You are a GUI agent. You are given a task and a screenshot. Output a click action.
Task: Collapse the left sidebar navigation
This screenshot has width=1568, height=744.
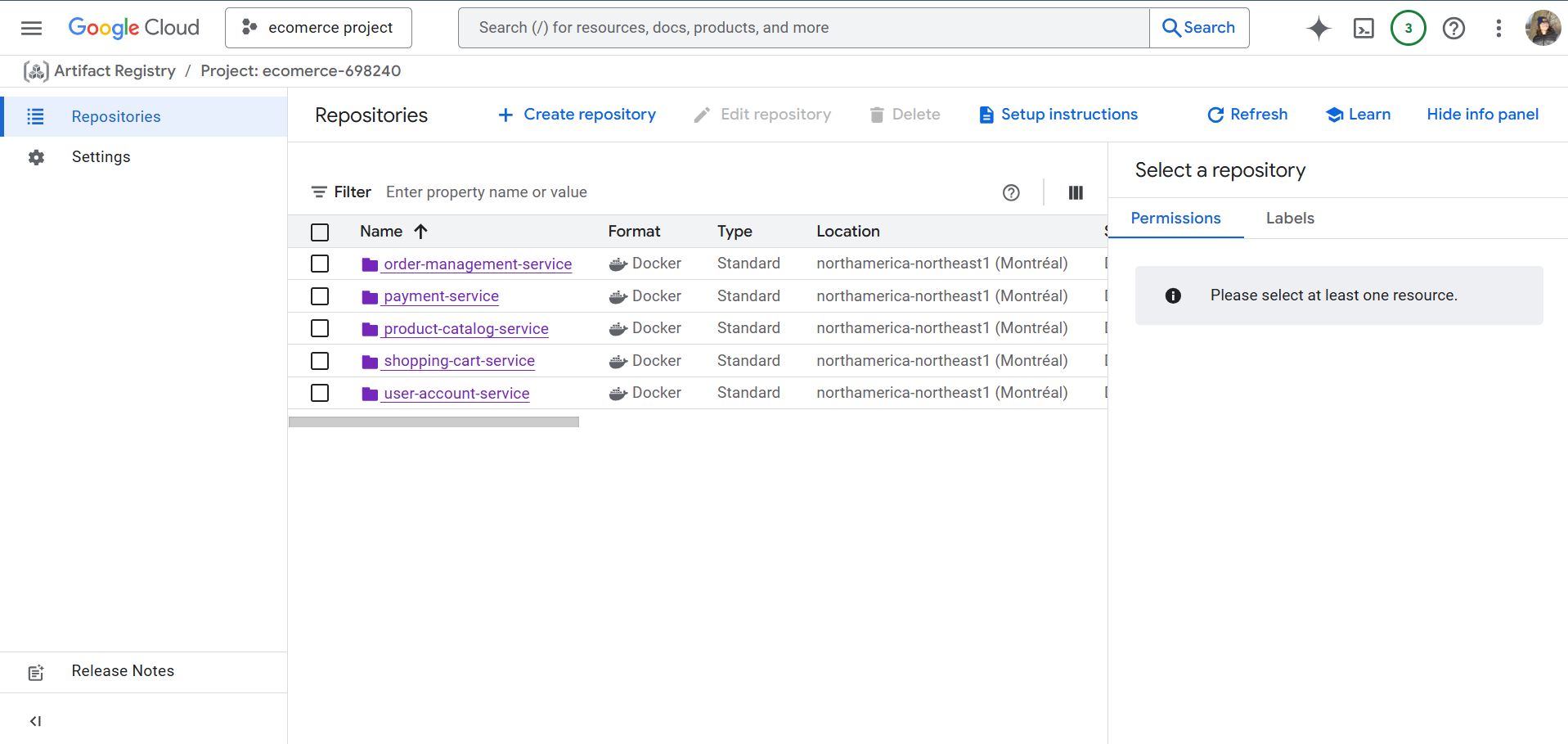[35, 721]
